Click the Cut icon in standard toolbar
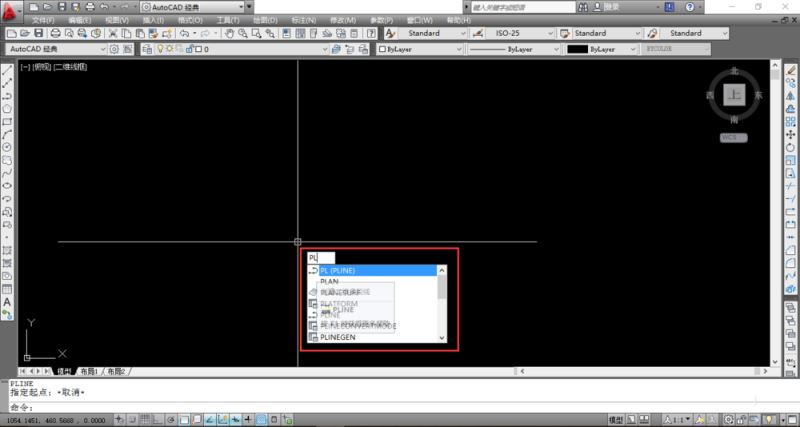The width and height of the screenshot is (800, 427). pyautogui.click(x=113, y=33)
